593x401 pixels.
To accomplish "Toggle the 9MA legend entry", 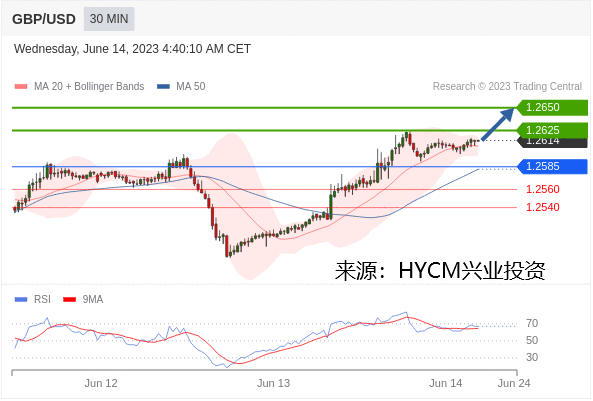I will (83, 299).
